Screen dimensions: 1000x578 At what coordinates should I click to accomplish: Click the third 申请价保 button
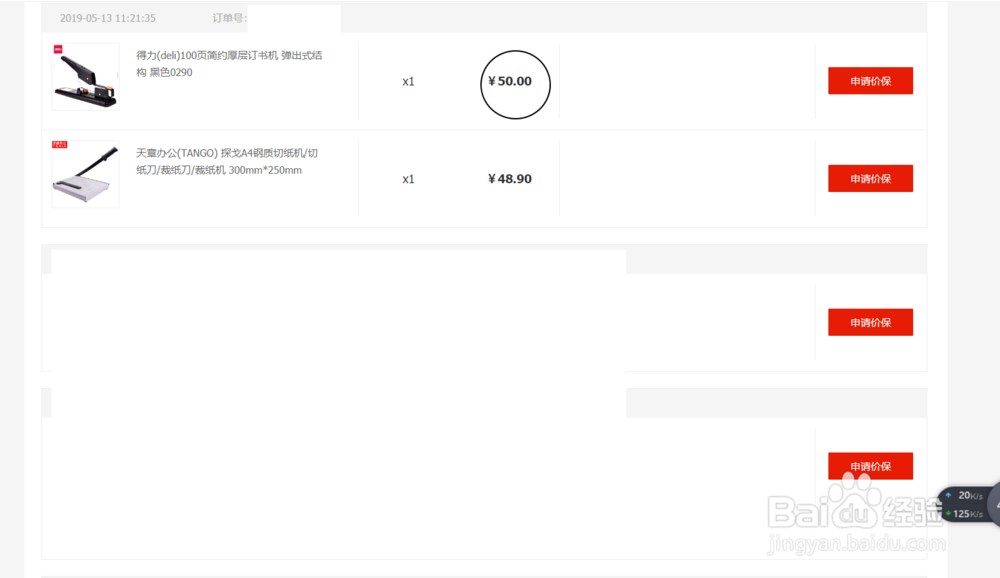(x=870, y=323)
